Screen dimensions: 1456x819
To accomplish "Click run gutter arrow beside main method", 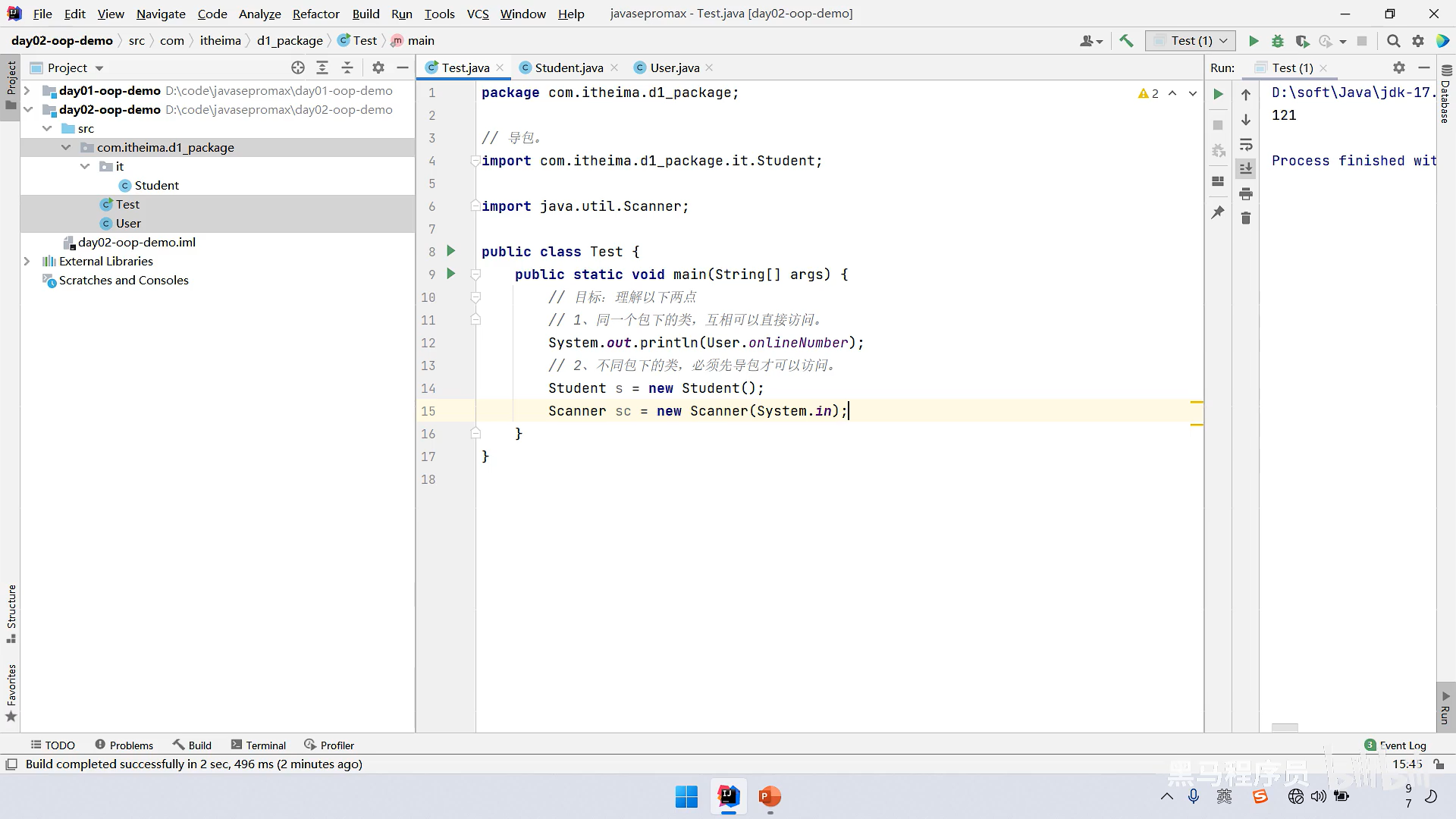I will pyautogui.click(x=451, y=274).
